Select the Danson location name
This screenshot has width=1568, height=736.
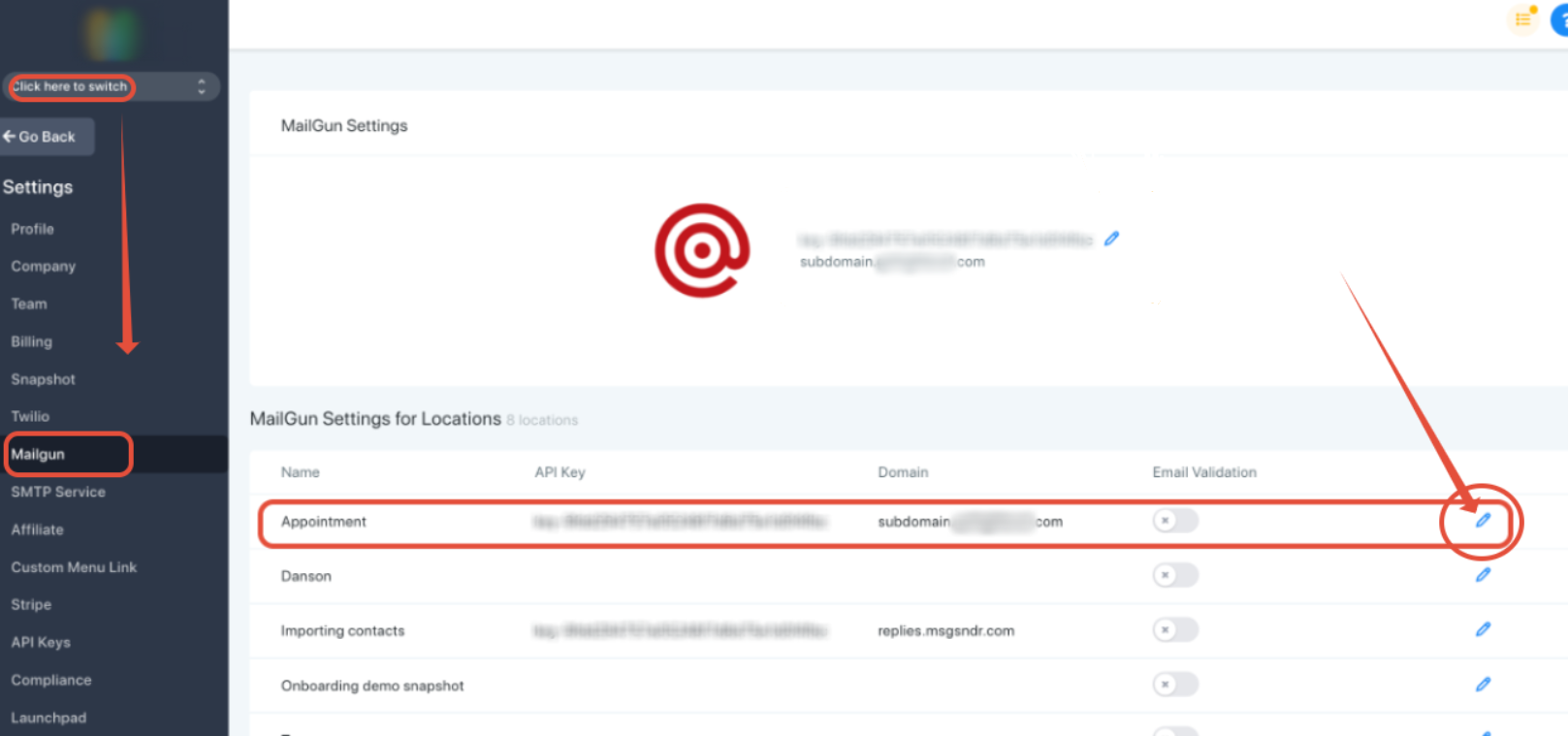(x=305, y=576)
